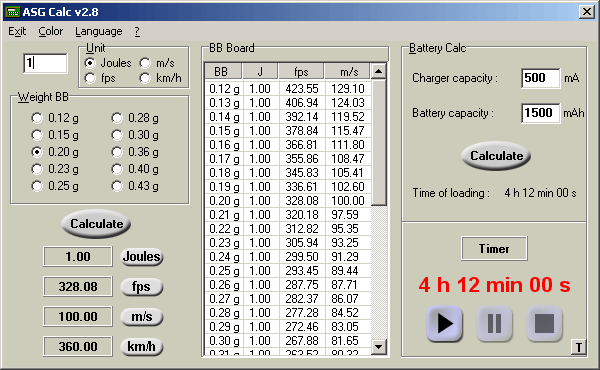Click Calculate button under Weight BB
The image size is (600, 370).
[96, 224]
